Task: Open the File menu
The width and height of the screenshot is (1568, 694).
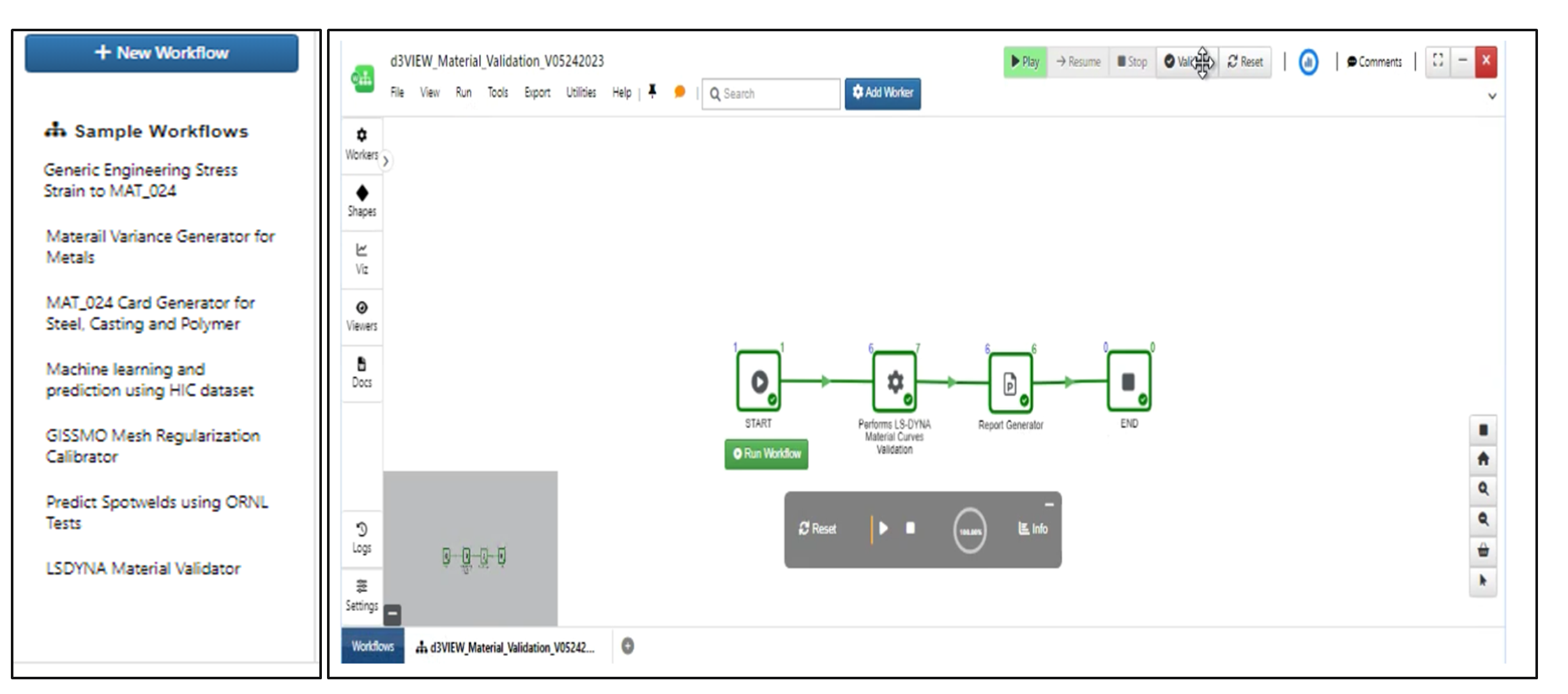Action: 397,93
